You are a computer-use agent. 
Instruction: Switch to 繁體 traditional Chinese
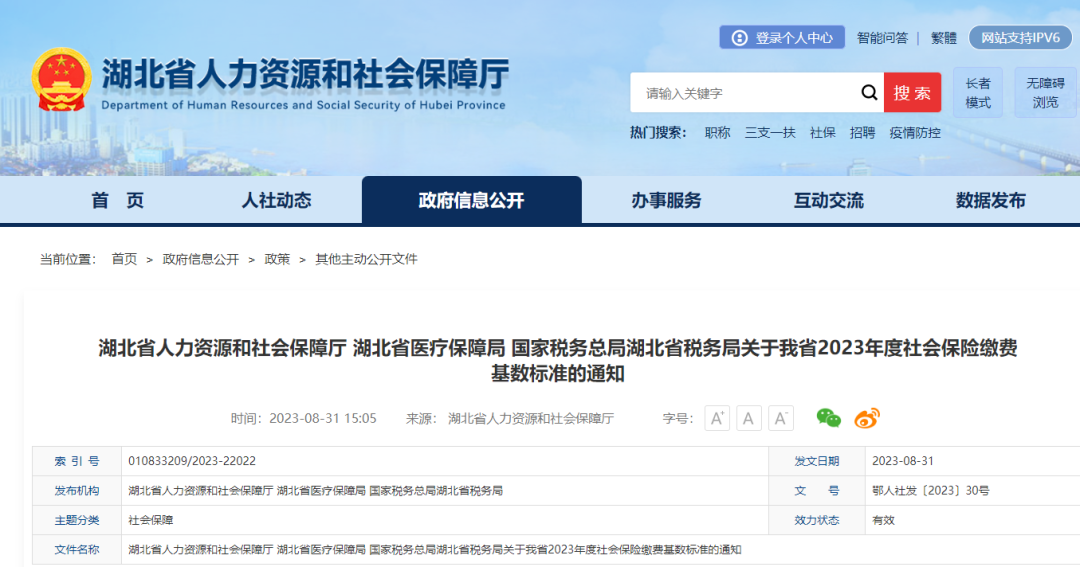tap(944, 38)
